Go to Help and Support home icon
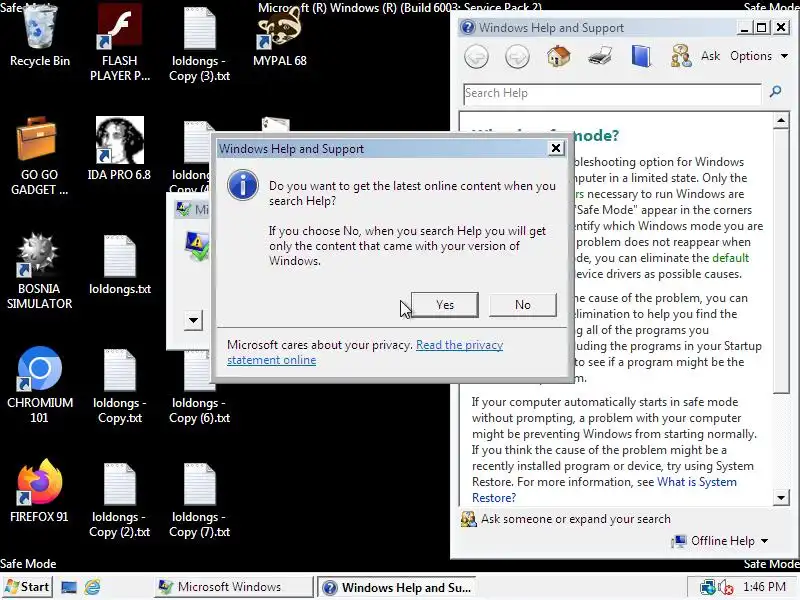800x600 pixels. [558, 56]
